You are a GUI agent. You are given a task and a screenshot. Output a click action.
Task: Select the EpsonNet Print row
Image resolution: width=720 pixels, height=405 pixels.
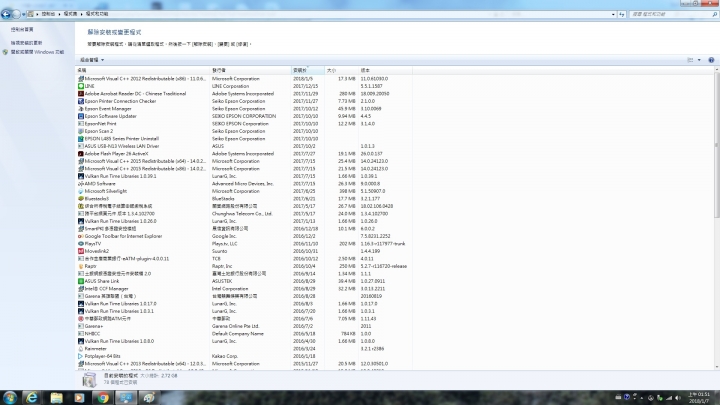point(243,124)
